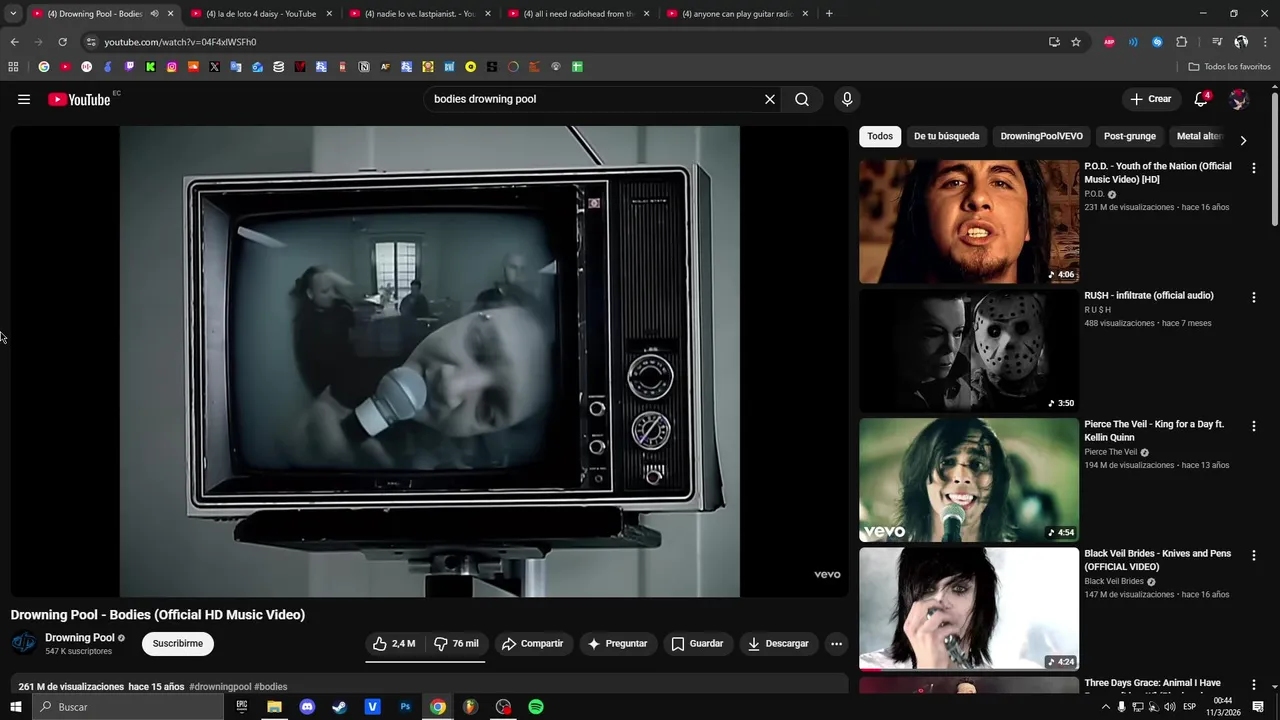The image size is (1280, 720).
Task: Click the #drowningpool hashtag
Action: point(220,687)
